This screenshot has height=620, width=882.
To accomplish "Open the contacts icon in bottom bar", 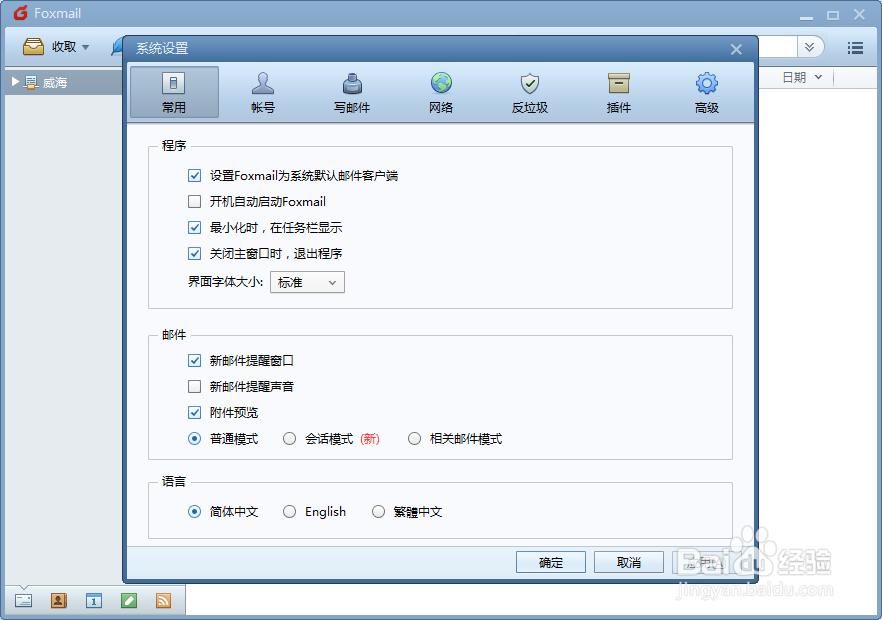I will pos(58,600).
